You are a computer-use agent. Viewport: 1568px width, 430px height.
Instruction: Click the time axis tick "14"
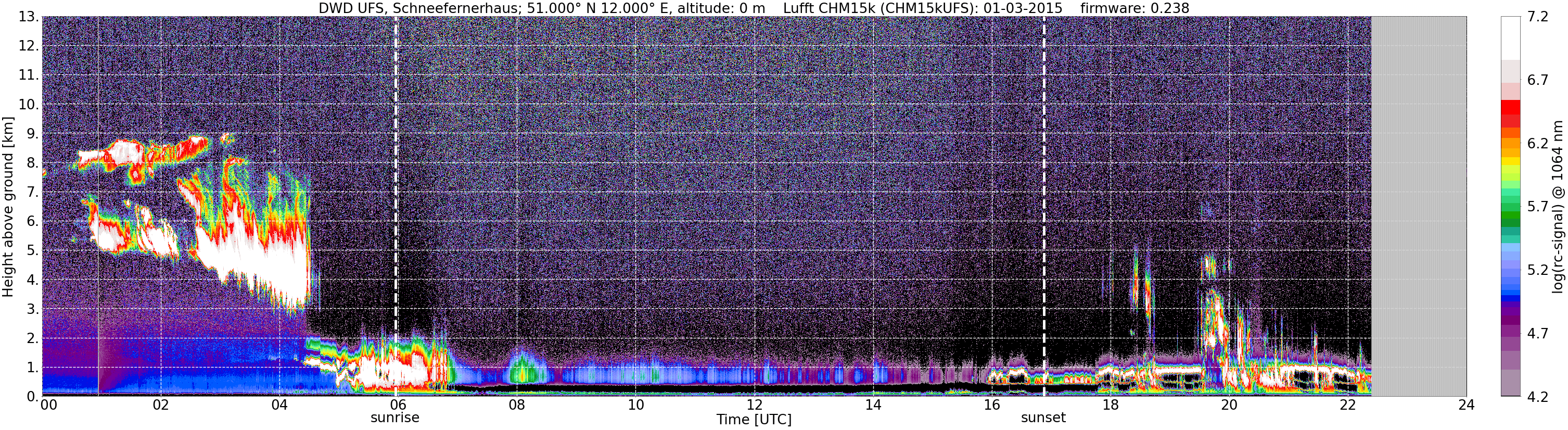[x=873, y=405]
